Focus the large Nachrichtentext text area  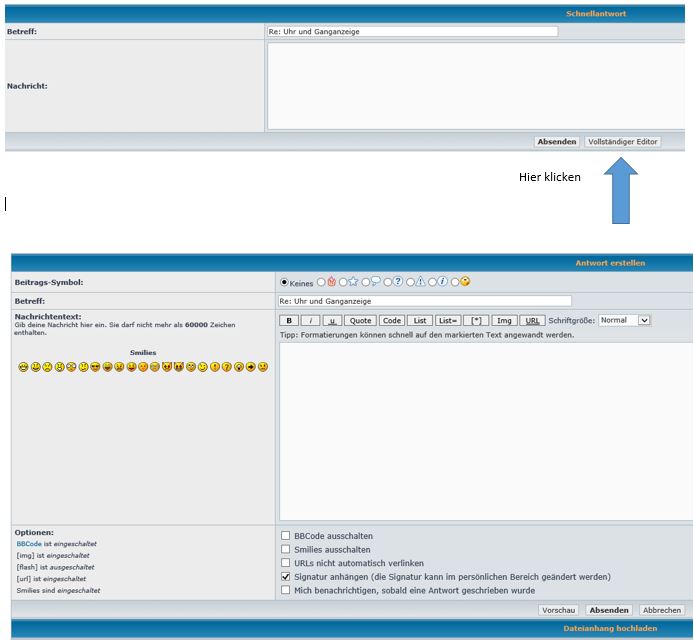coord(486,432)
